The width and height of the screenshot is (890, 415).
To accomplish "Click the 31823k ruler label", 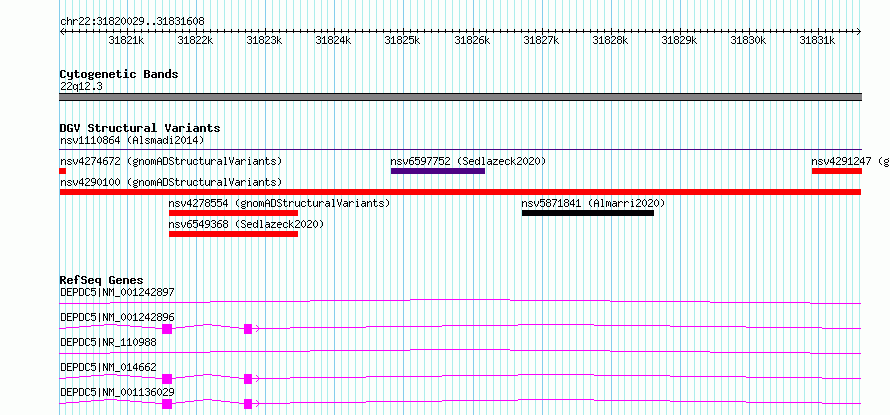I will pyautogui.click(x=265, y=40).
